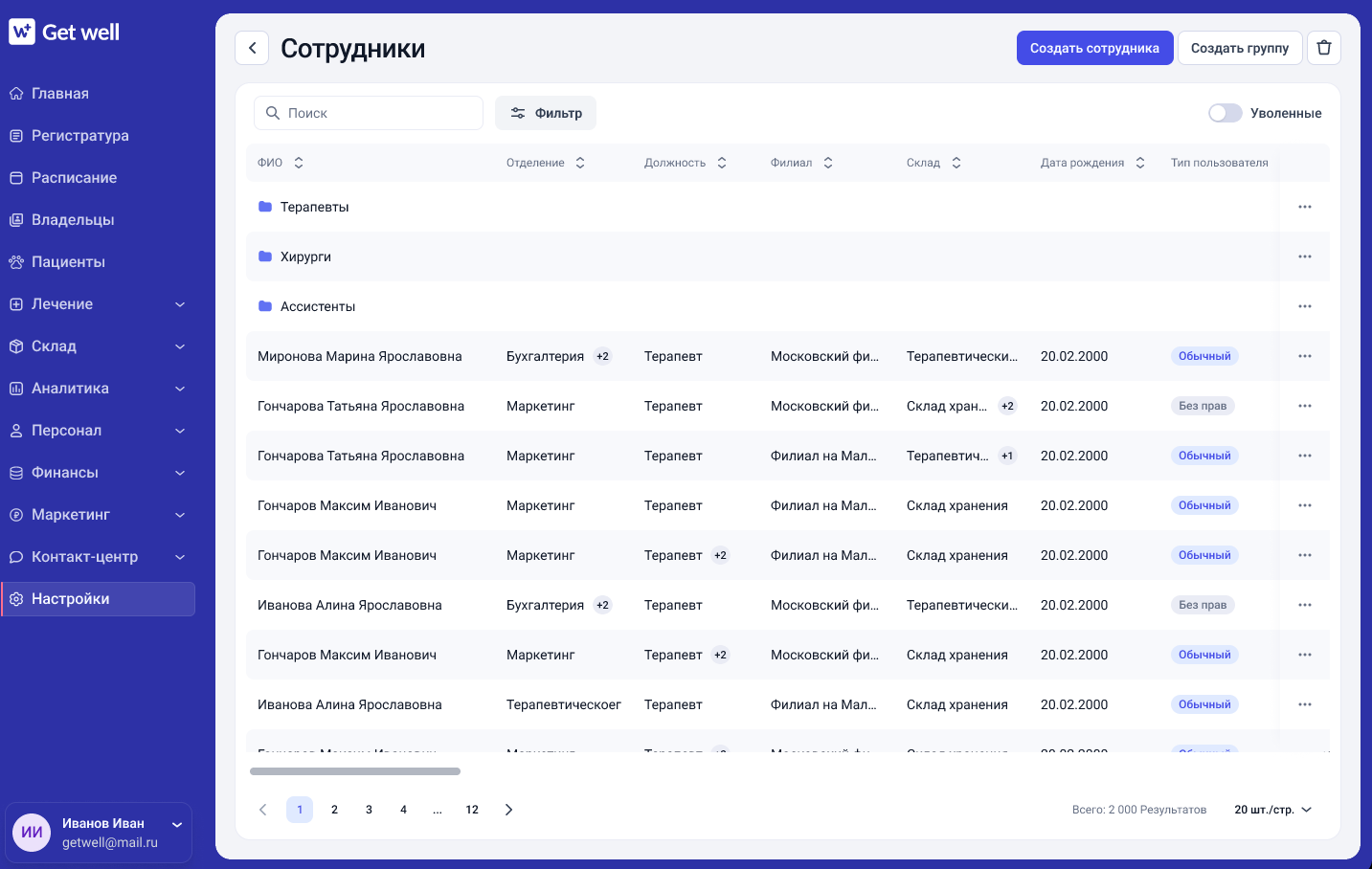
Task: Click the +2 badge next to Бухгалтерия for Миронова
Action: tap(602, 356)
